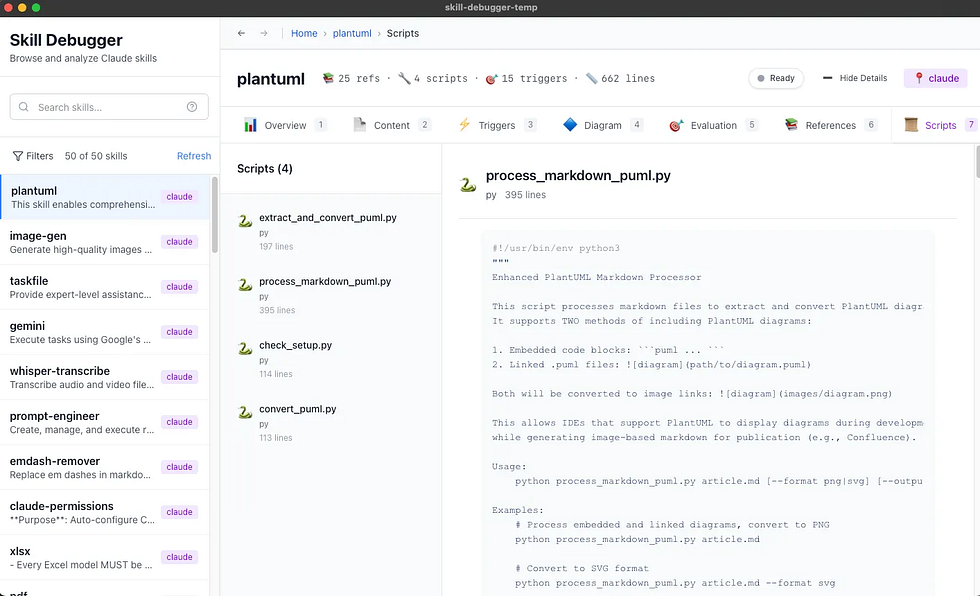The image size is (980, 596).
Task: Click the Ready status pill
Action: click(776, 78)
